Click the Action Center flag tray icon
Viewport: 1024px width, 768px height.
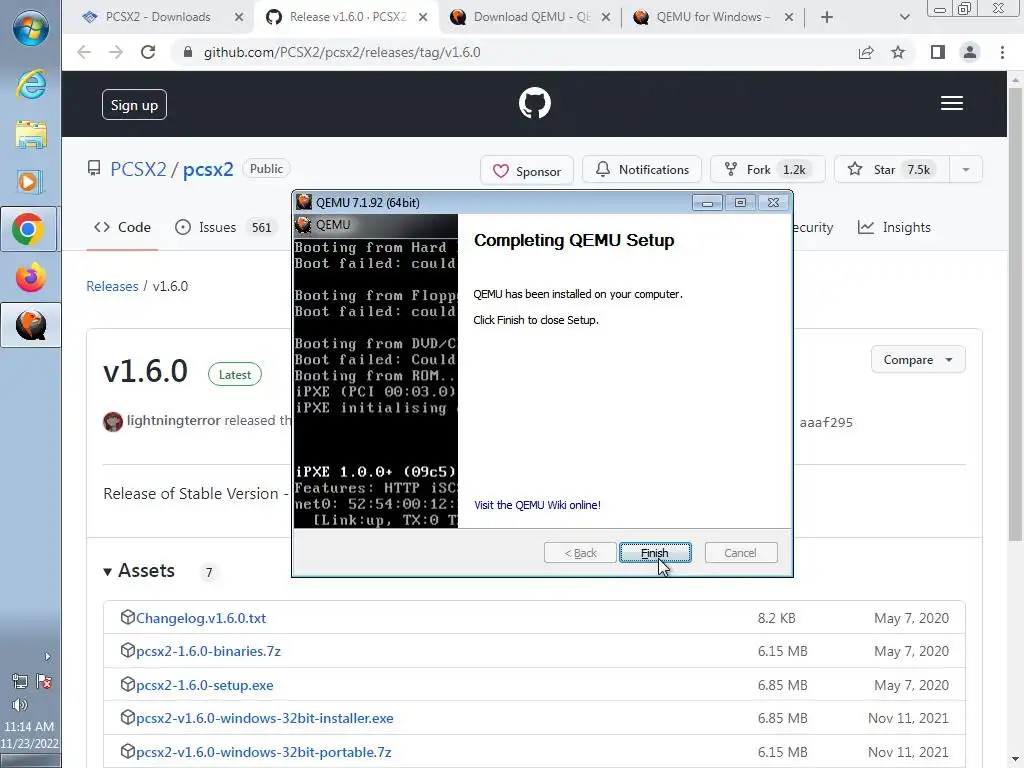pos(44,682)
